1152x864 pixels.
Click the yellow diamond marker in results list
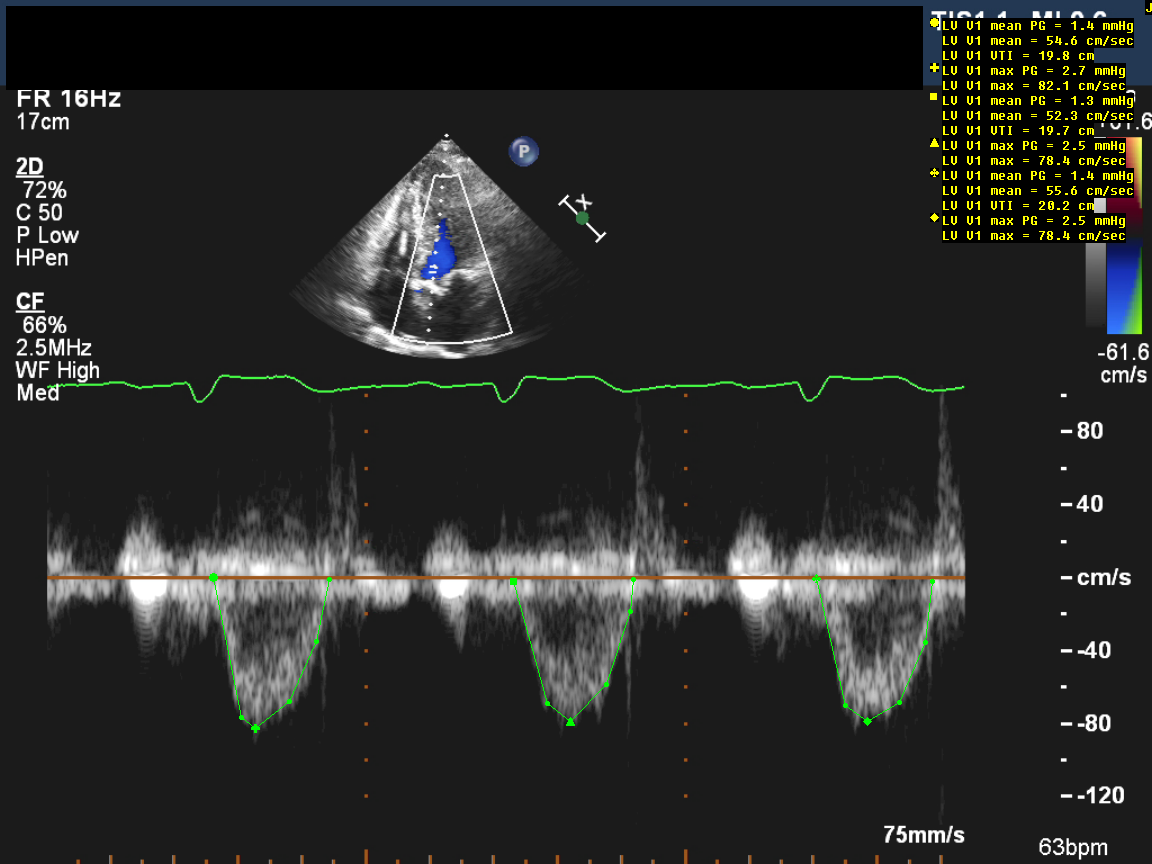coord(934,218)
